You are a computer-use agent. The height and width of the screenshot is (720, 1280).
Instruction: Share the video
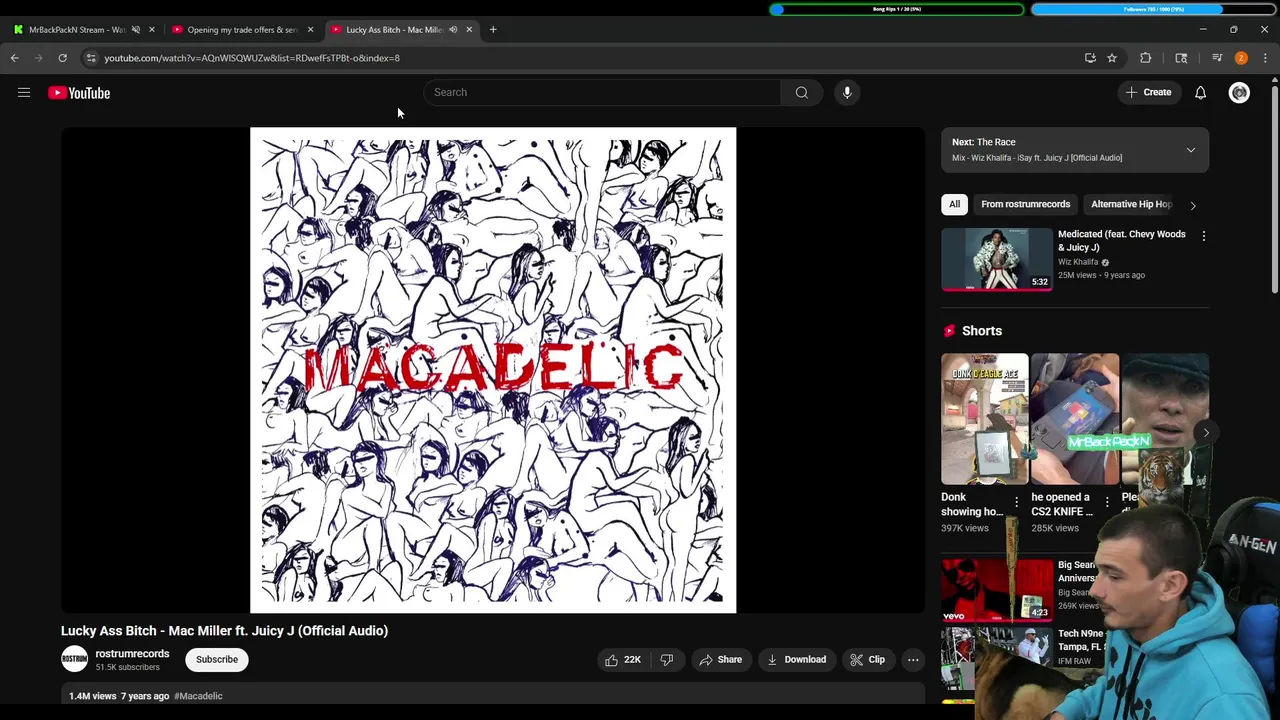coord(720,660)
